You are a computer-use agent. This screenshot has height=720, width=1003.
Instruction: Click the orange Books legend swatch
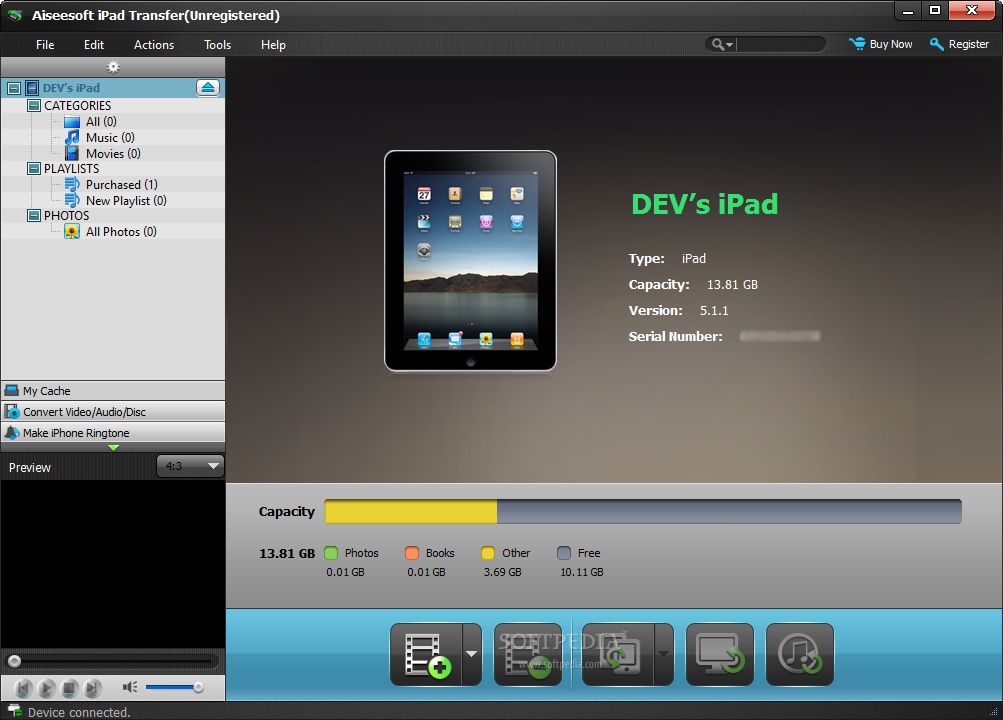pyautogui.click(x=412, y=552)
